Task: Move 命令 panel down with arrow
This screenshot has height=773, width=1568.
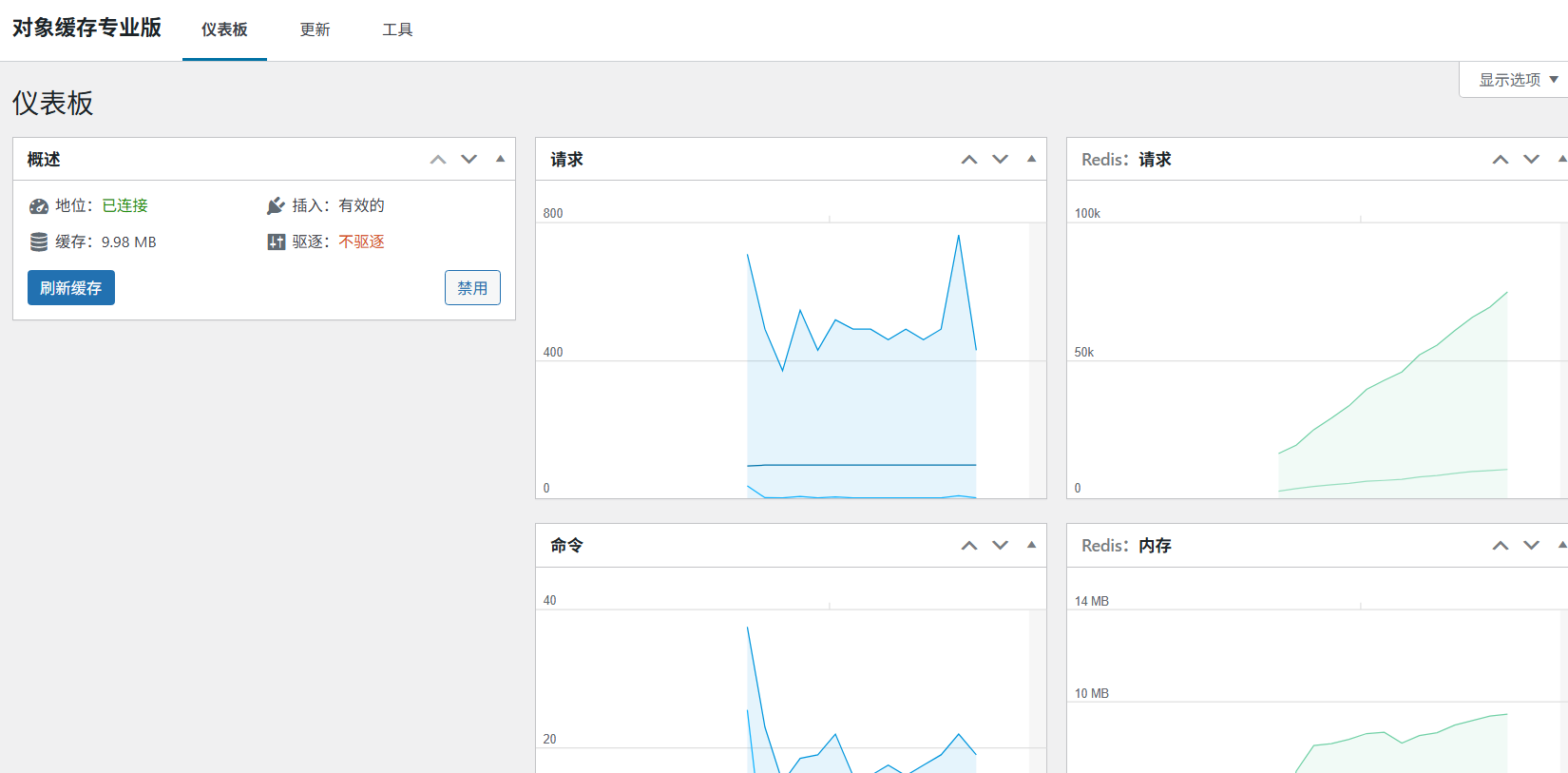Action: pyautogui.click(x=1001, y=546)
